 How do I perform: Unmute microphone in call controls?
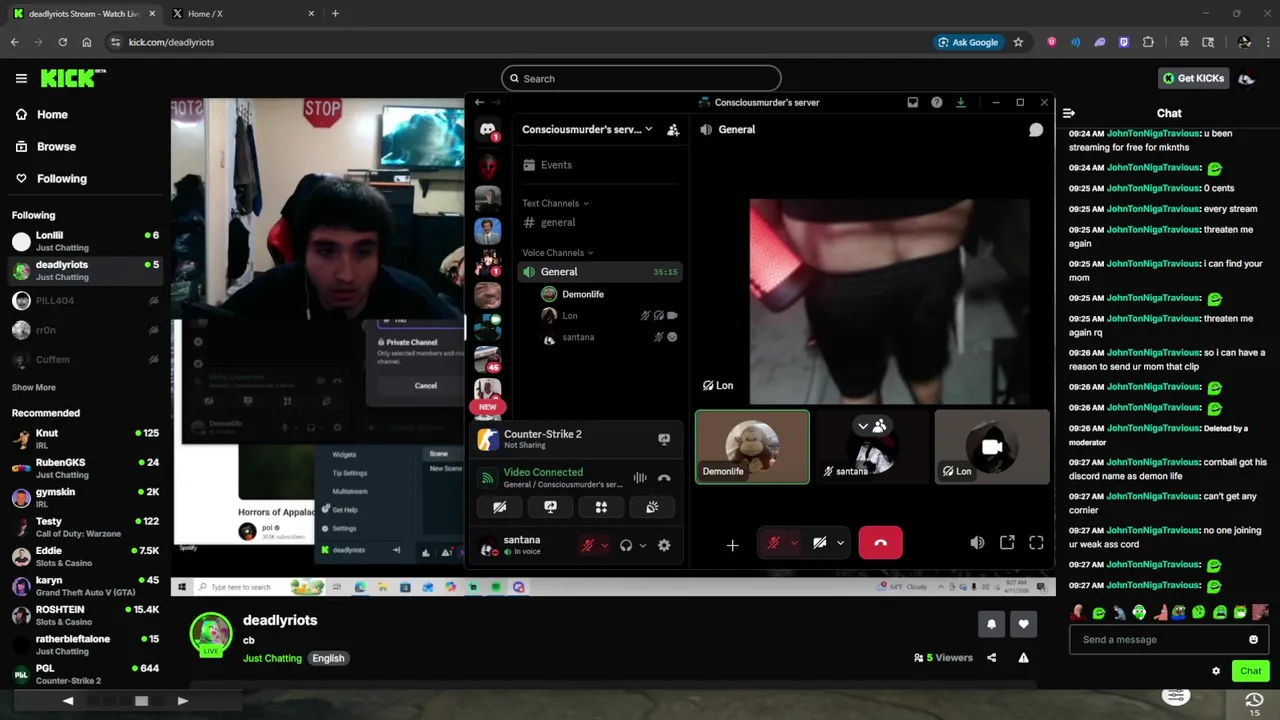click(x=773, y=543)
